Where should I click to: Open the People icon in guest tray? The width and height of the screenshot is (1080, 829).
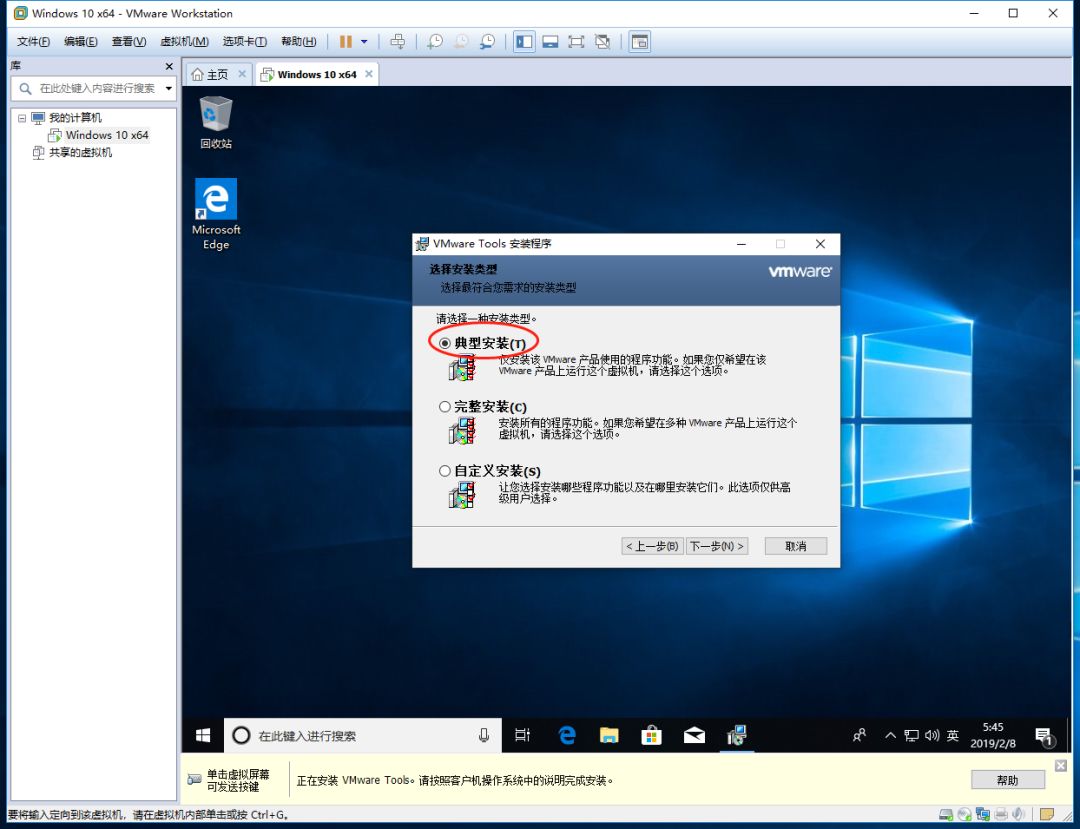pyautogui.click(x=859, y=735)
